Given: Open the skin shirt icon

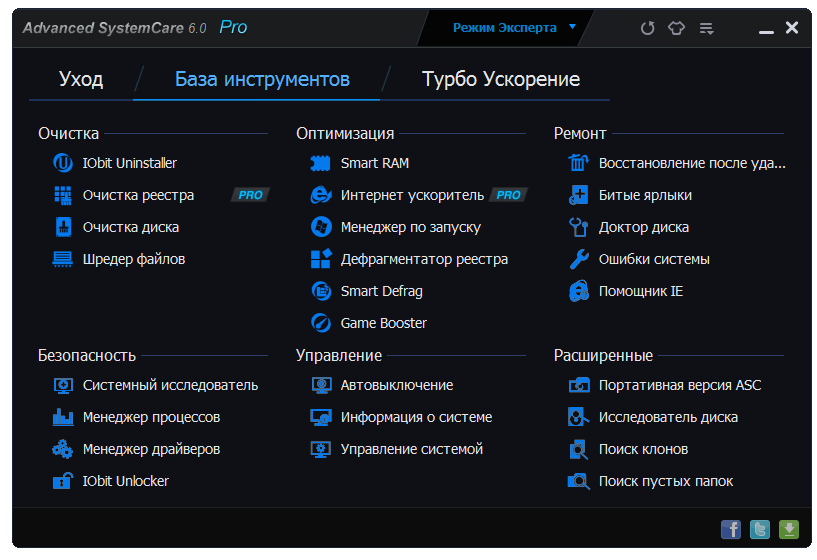Looking at the screenshot, I should tap(677, 28).
